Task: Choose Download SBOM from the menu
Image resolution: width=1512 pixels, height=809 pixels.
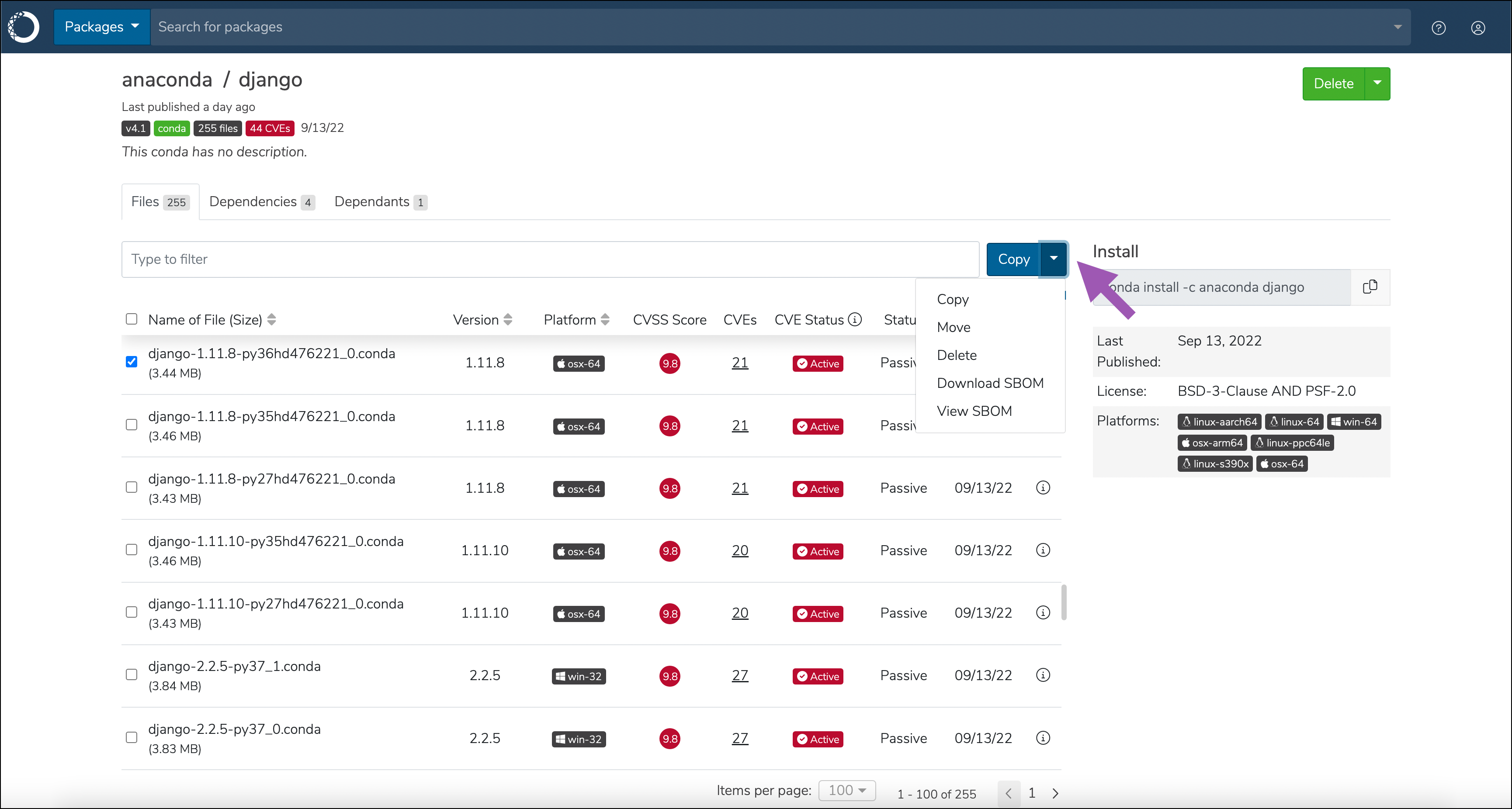Action: point(990,383)
